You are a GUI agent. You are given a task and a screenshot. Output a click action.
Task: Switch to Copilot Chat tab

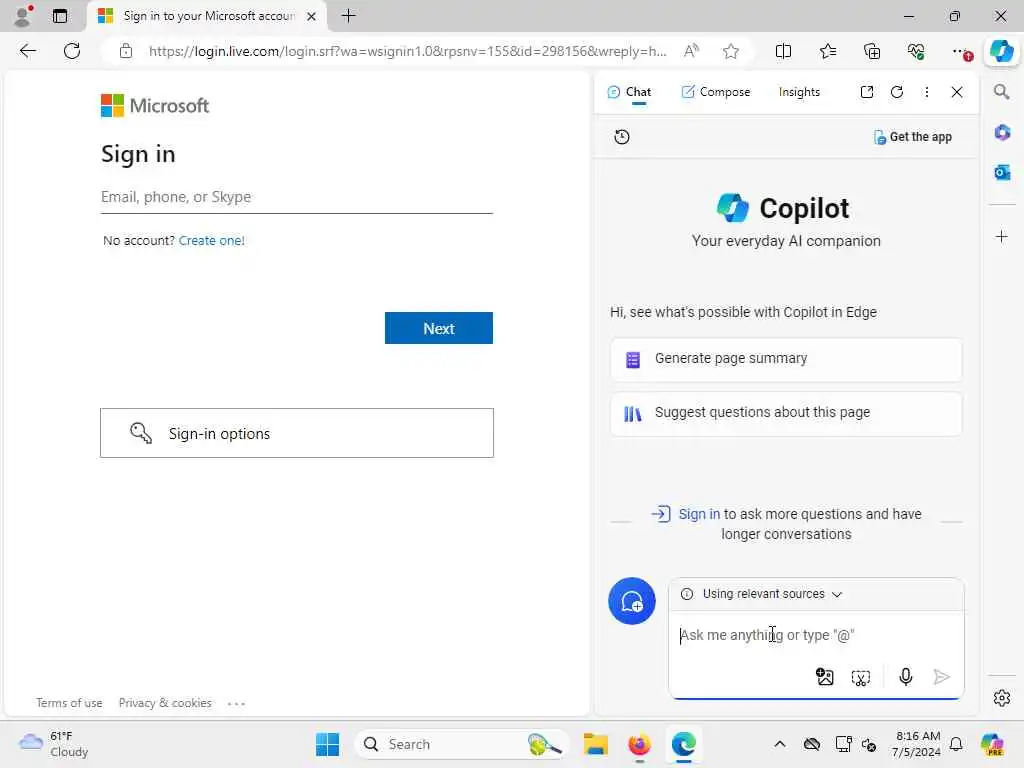coord(629,92)
